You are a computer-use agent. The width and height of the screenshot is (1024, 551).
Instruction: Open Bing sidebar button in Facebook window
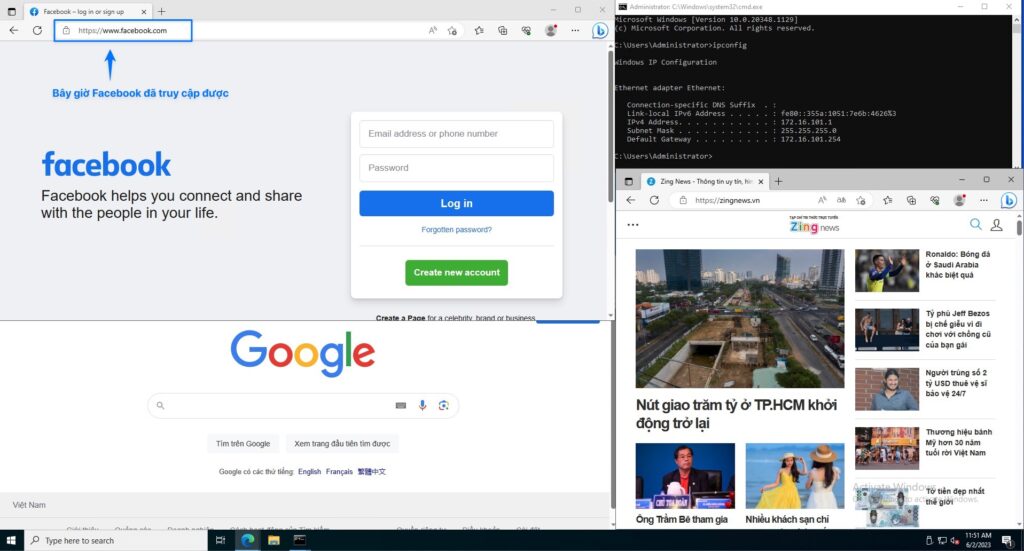(x=600, y=31)
